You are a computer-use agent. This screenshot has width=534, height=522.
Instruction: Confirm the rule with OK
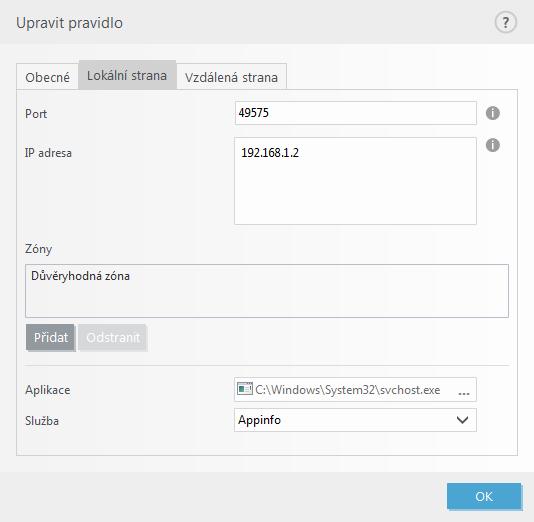tap(484, 496)
